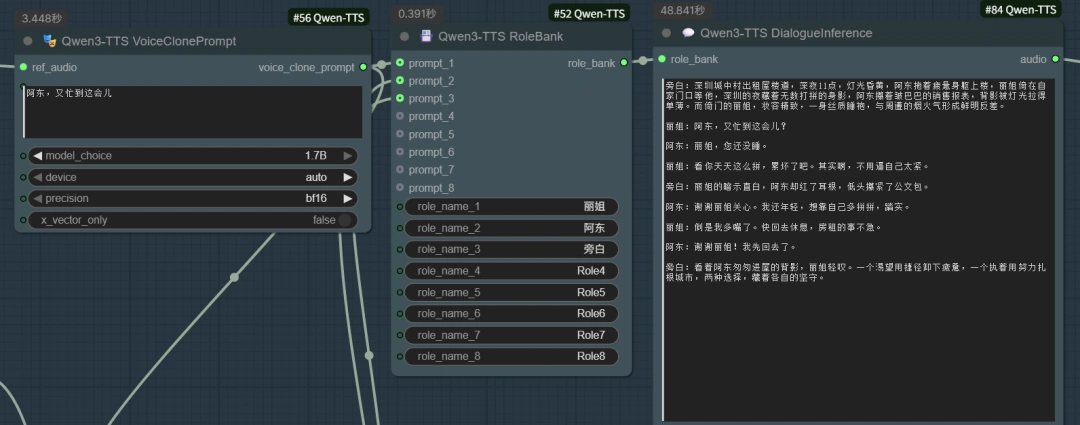The image size is (1080, 425).
Task: Click the 48.841秒 execution time label
Action: coord(683,10)
